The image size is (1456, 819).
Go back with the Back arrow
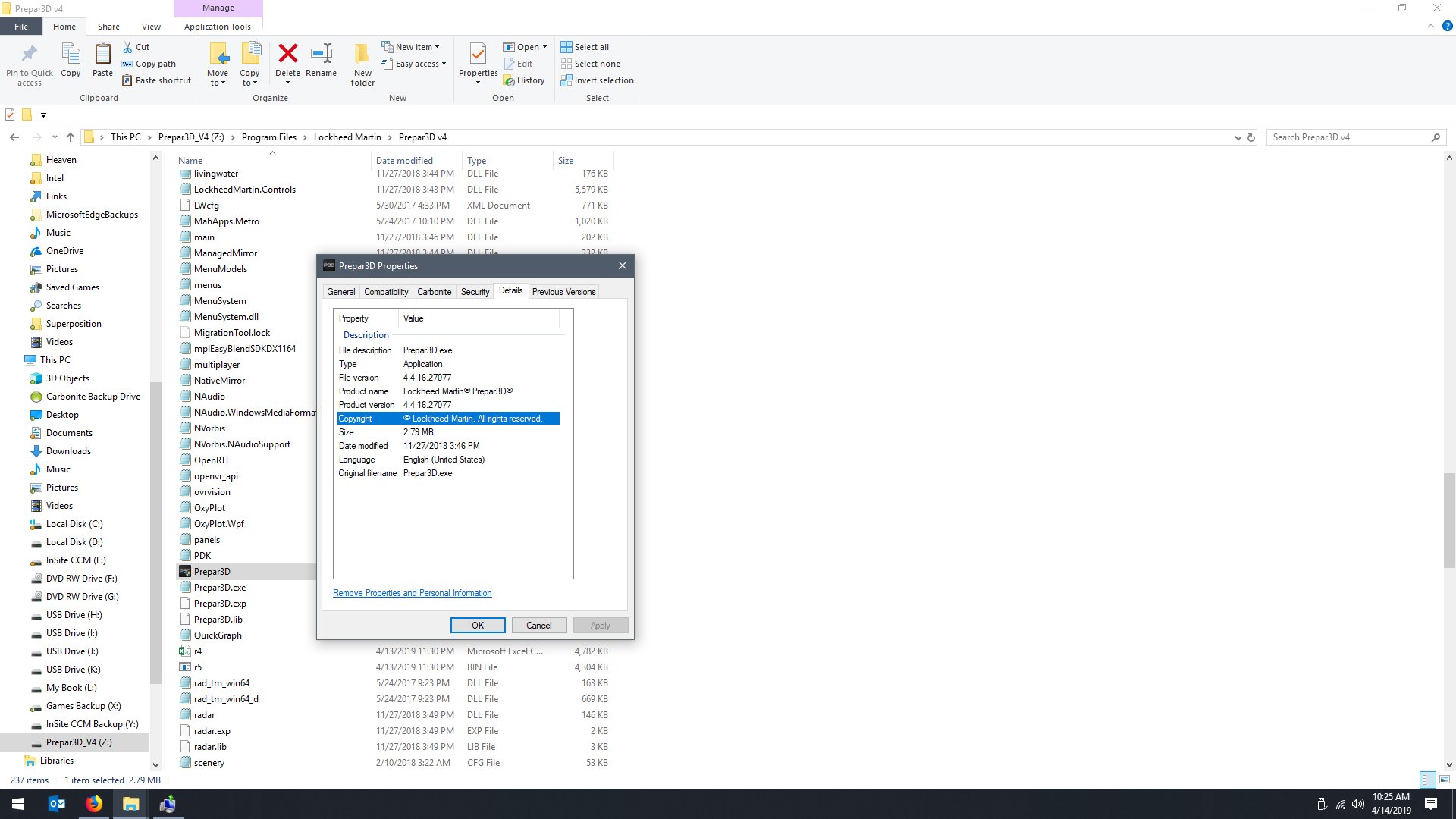coord(14,137)
